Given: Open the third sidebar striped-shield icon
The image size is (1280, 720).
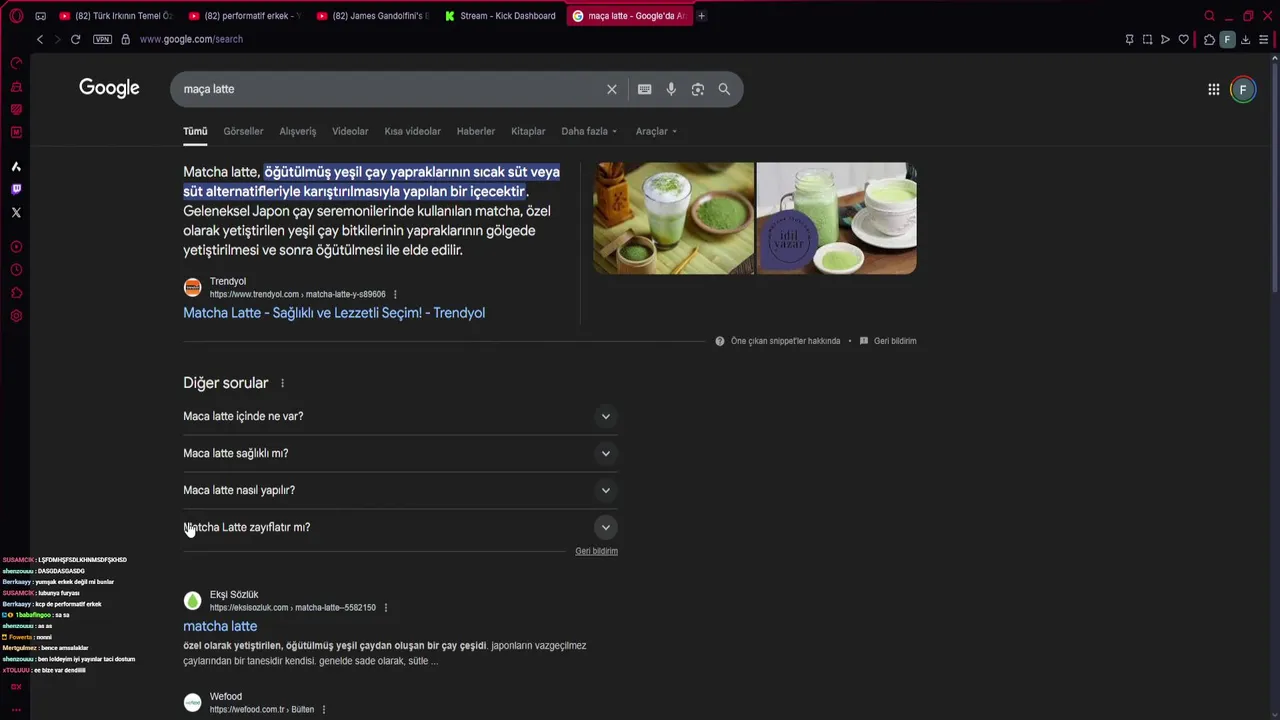Looking at the screenshot, I should (16, 109).
